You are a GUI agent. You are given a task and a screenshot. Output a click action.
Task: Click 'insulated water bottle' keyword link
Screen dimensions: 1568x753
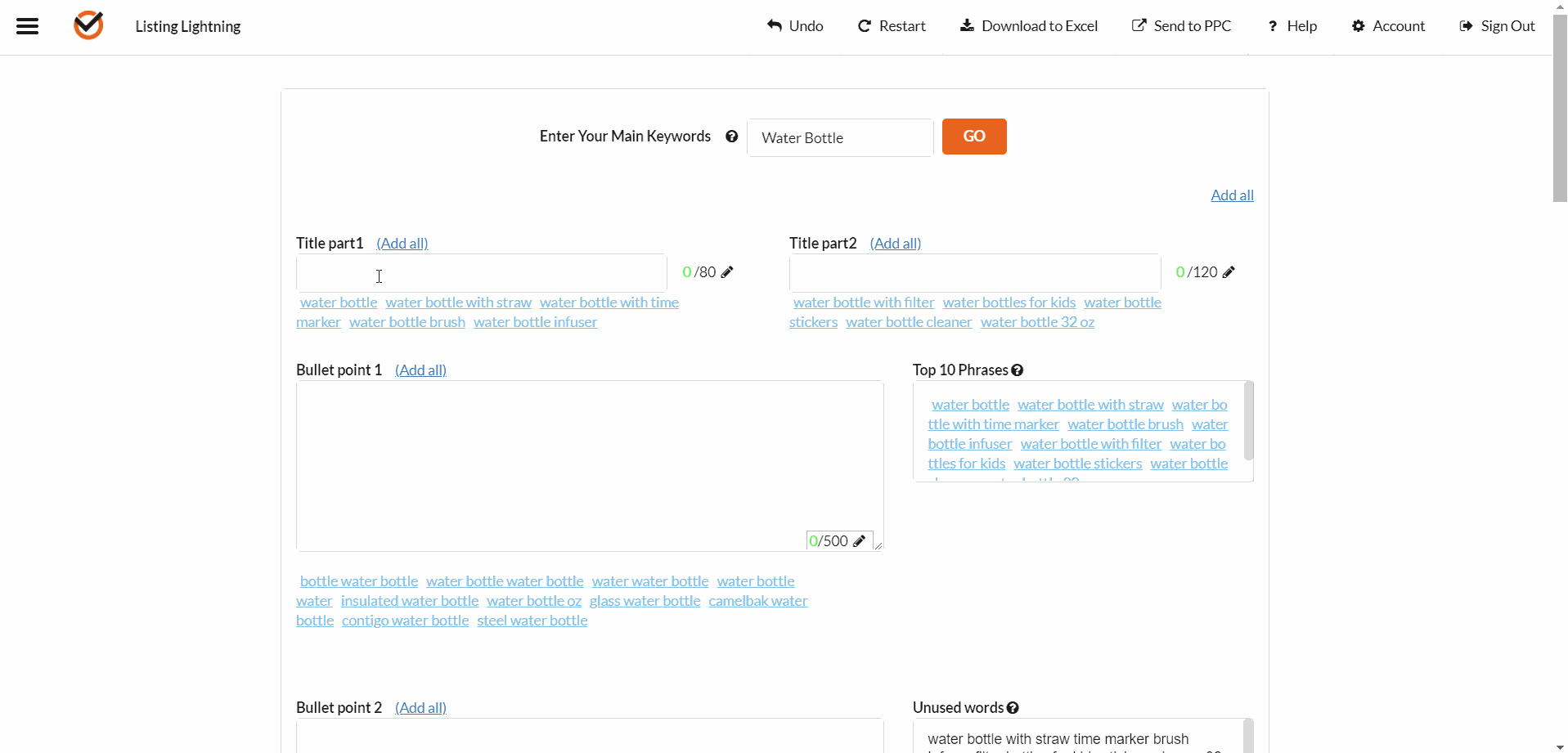(x=410, y=601)
